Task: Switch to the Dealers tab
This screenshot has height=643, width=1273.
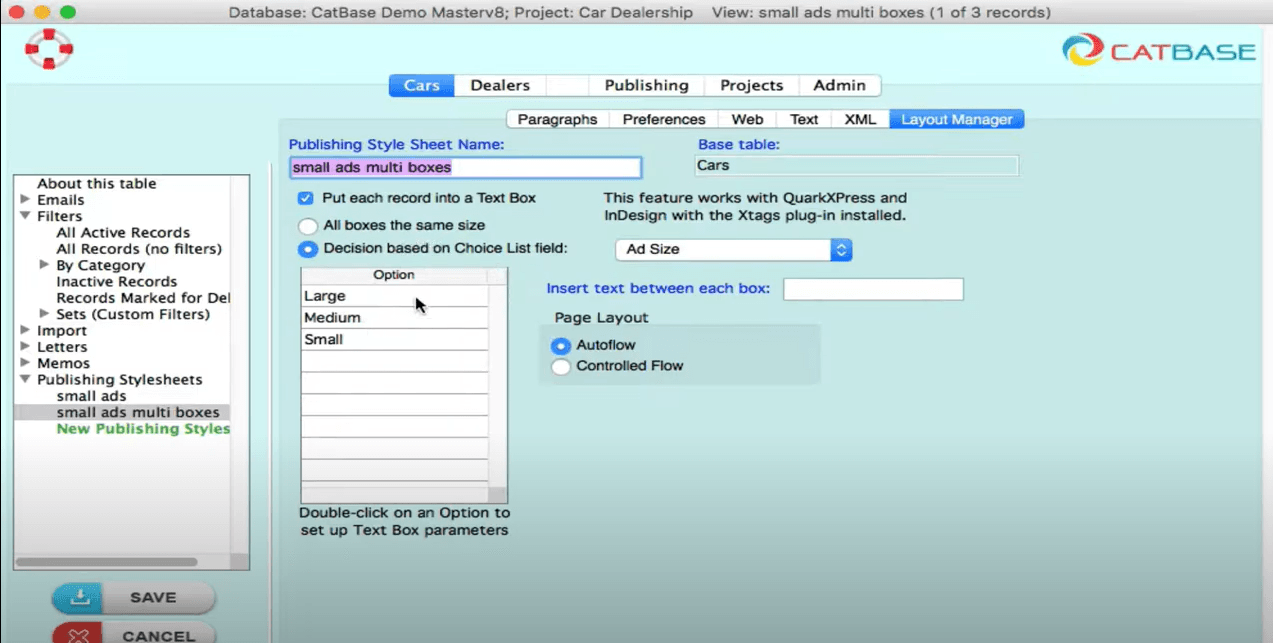Action: pos(500,85)
